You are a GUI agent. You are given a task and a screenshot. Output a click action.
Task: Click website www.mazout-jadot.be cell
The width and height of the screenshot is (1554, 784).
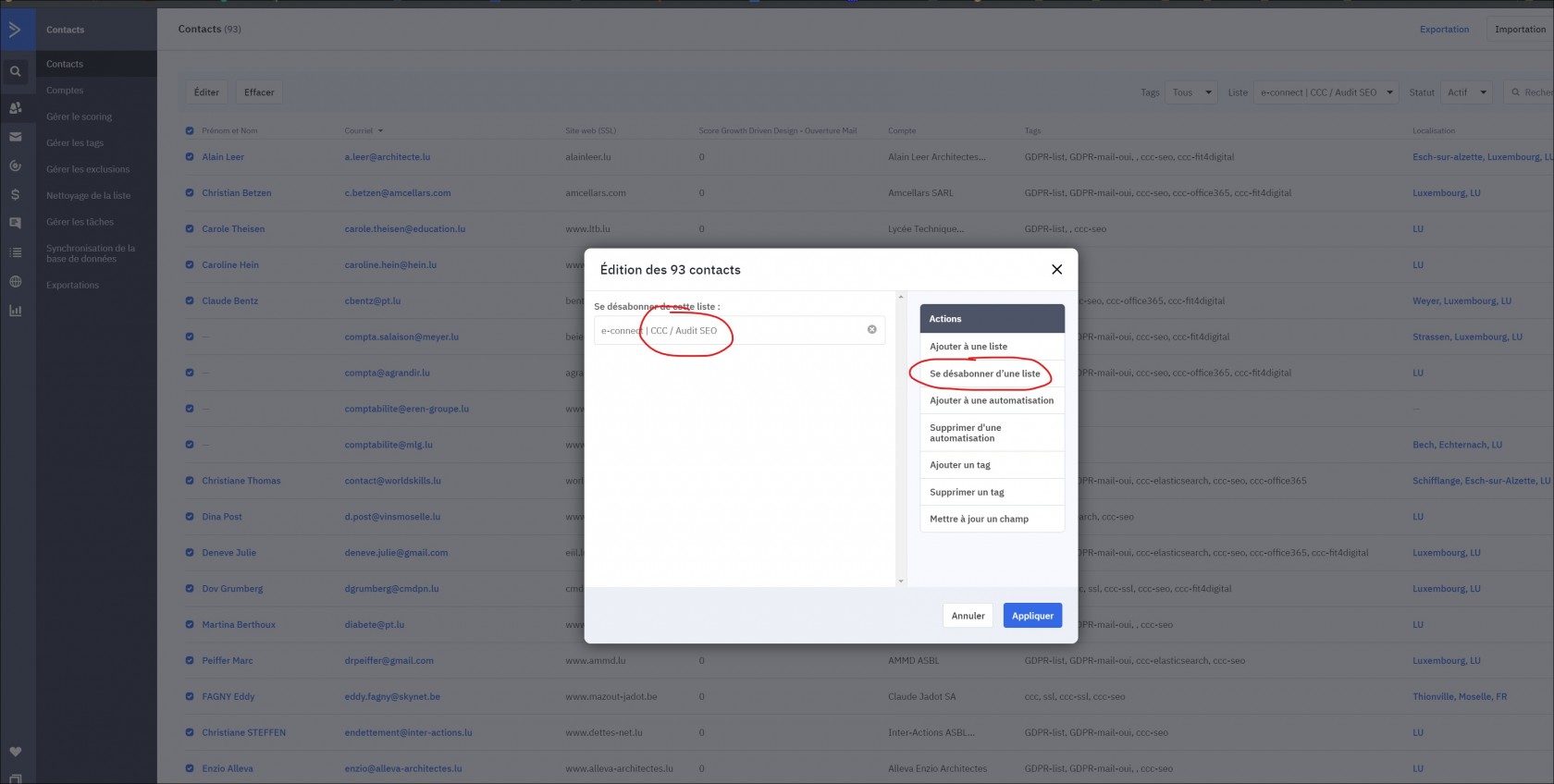tap(611, 697)
